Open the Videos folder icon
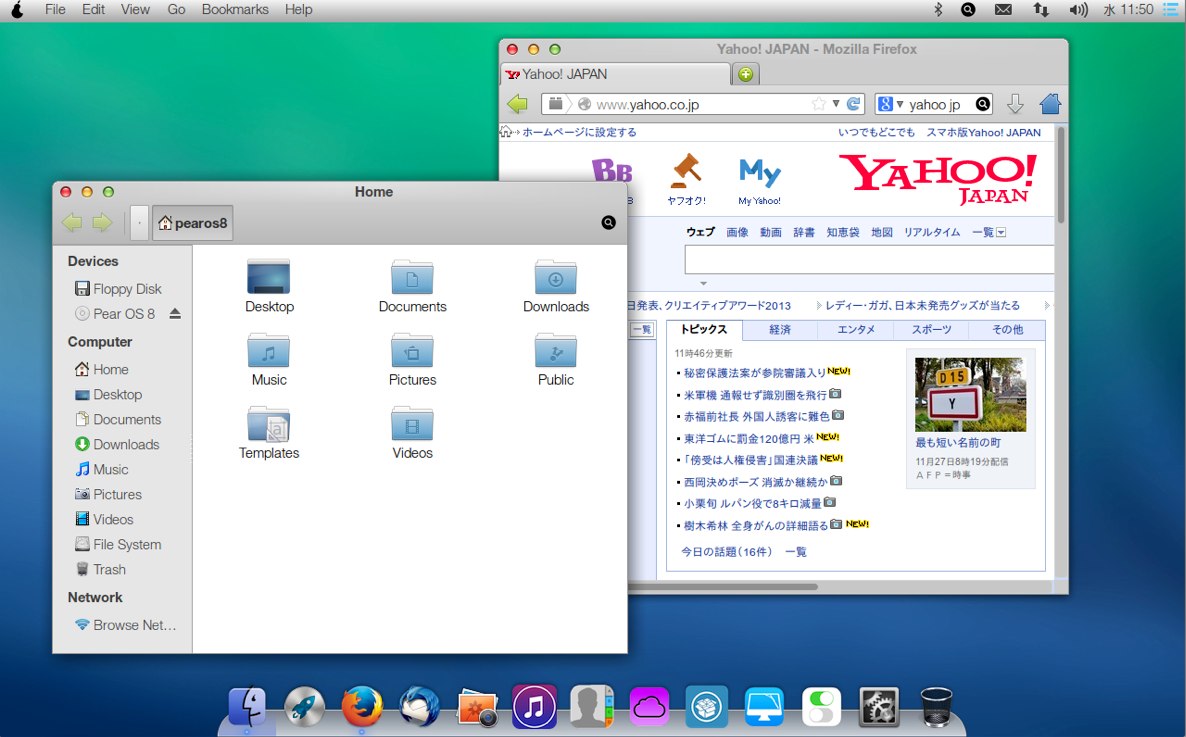 tap(412, 424)
